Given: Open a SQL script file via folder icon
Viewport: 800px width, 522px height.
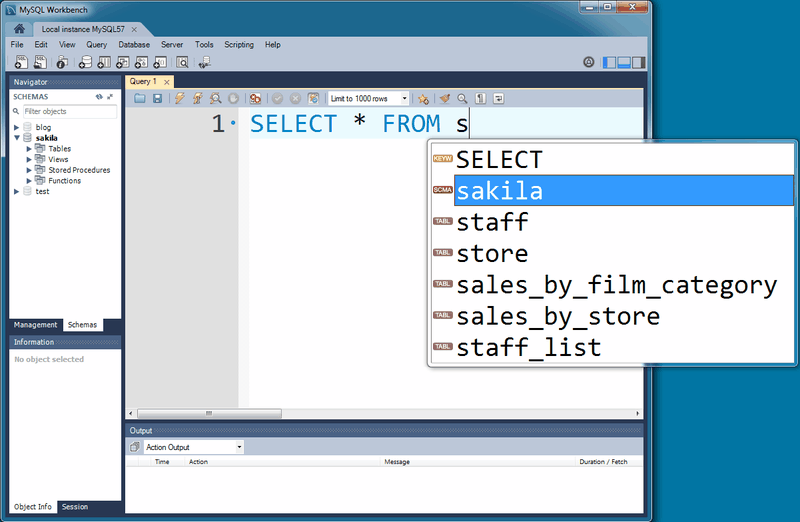Looking at the screenshot, I should point(140,98).
